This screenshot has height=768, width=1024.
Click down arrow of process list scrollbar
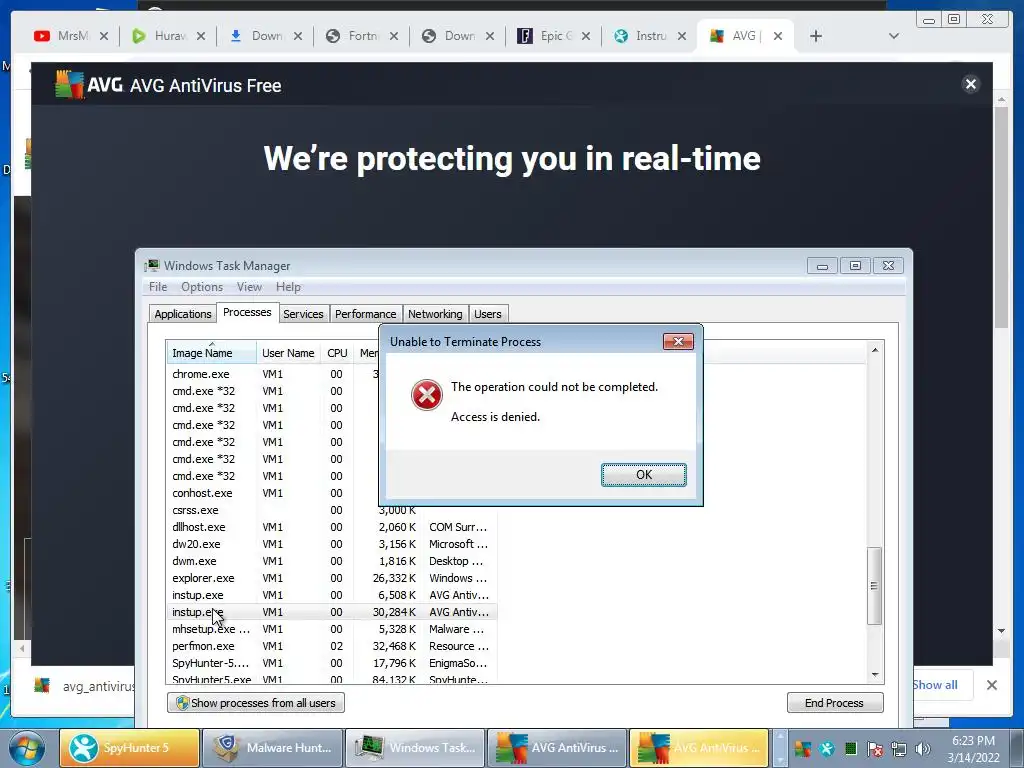click(875, 675)
